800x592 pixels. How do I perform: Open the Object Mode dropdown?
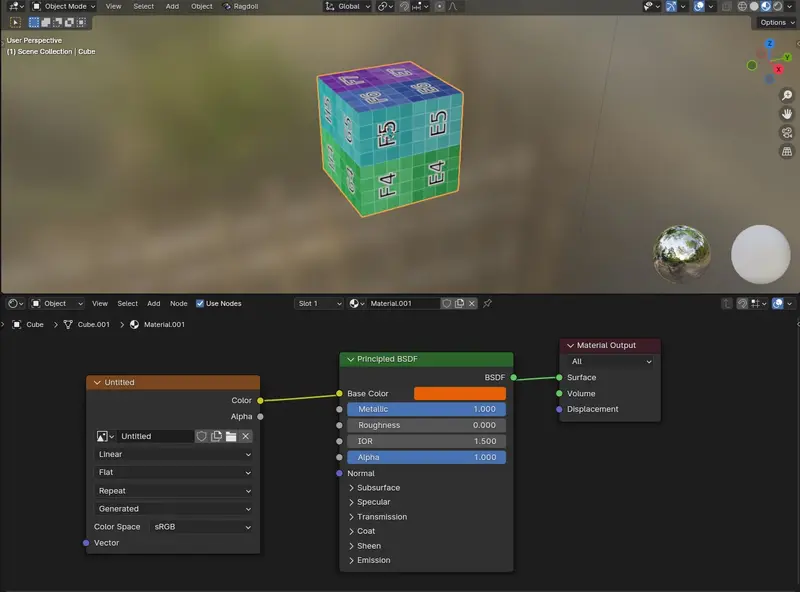click(63, 6)
